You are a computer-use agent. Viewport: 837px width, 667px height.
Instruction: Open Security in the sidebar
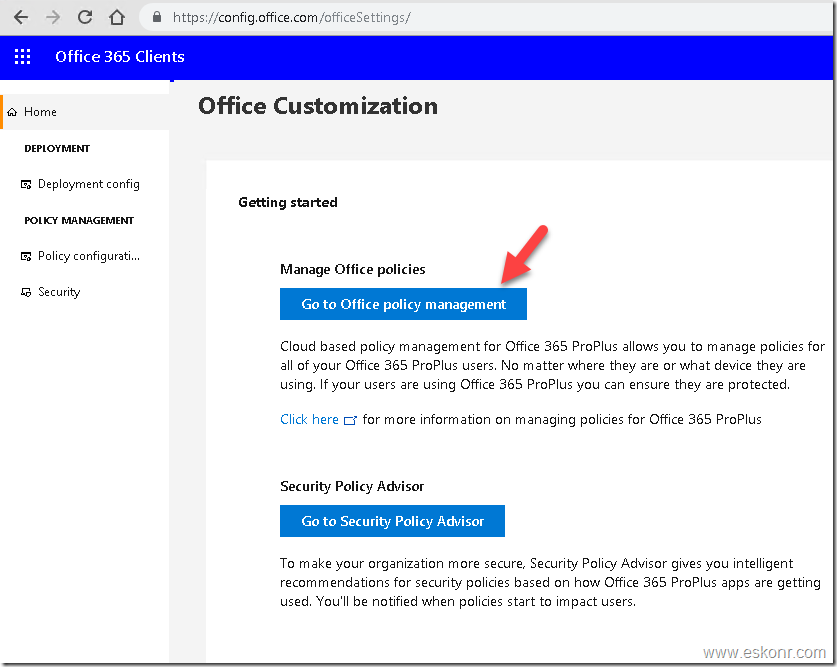point(59,292)
